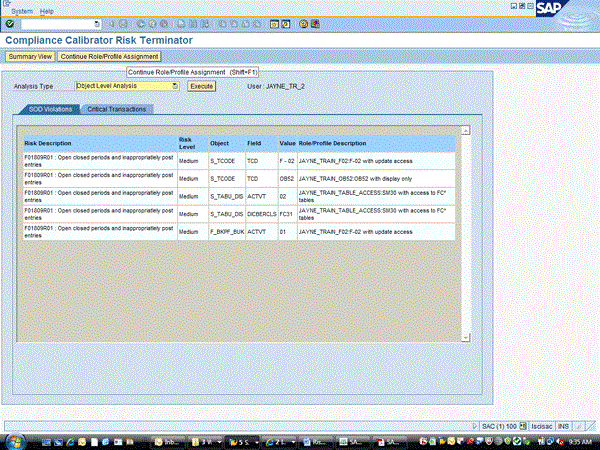Image resolution: width=600 pixels, height=450 pixels.
Task: Open the System menu
Action: [x=22, y=10]
